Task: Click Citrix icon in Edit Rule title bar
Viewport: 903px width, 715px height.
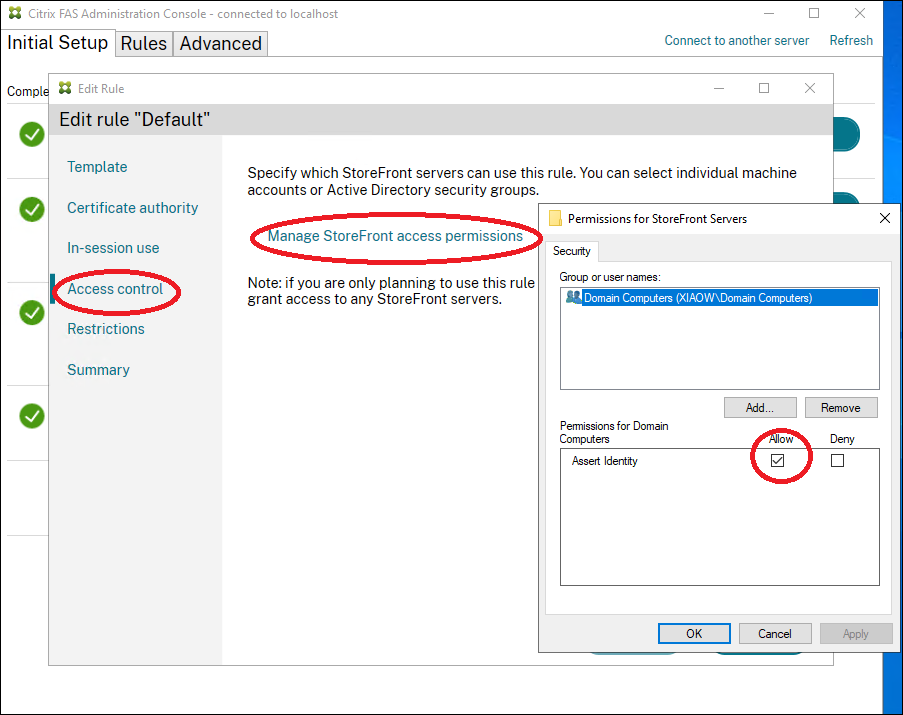Action: [x=65, y=88]
